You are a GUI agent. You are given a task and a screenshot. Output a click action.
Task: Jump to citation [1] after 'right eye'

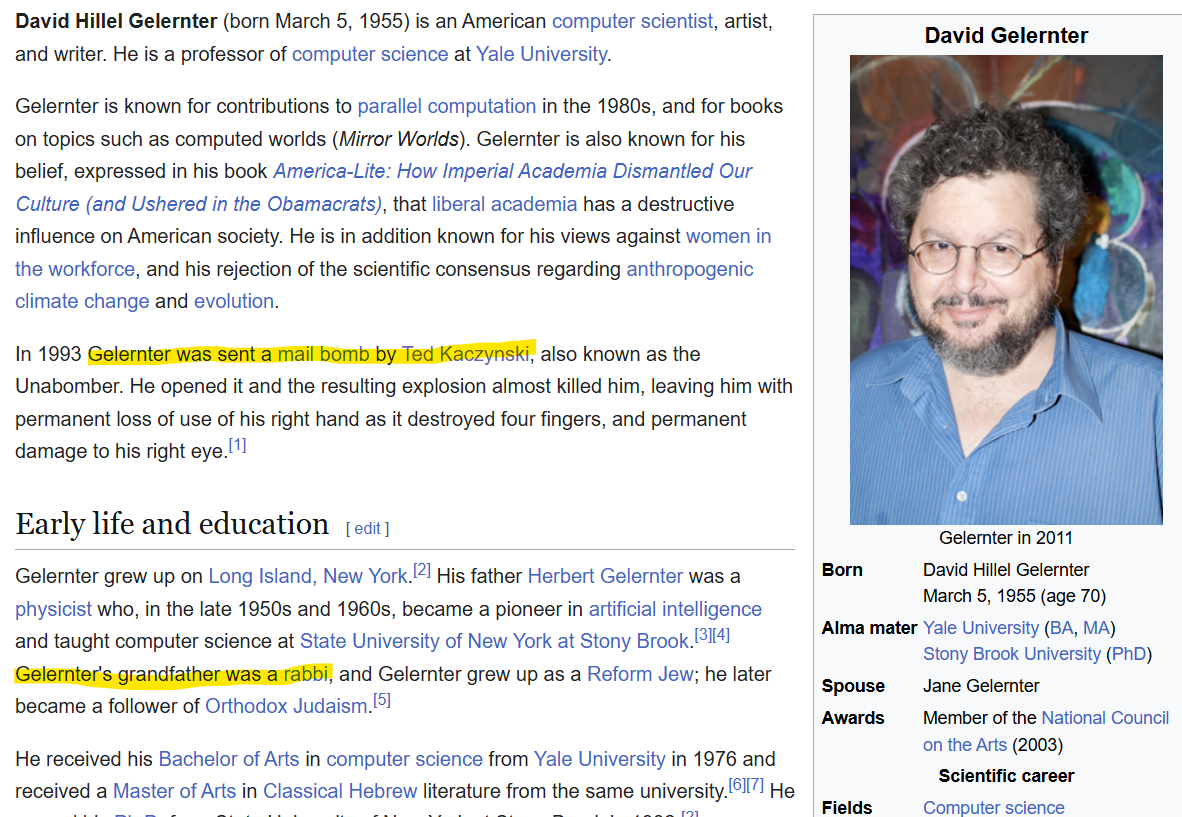click(237, 445)
